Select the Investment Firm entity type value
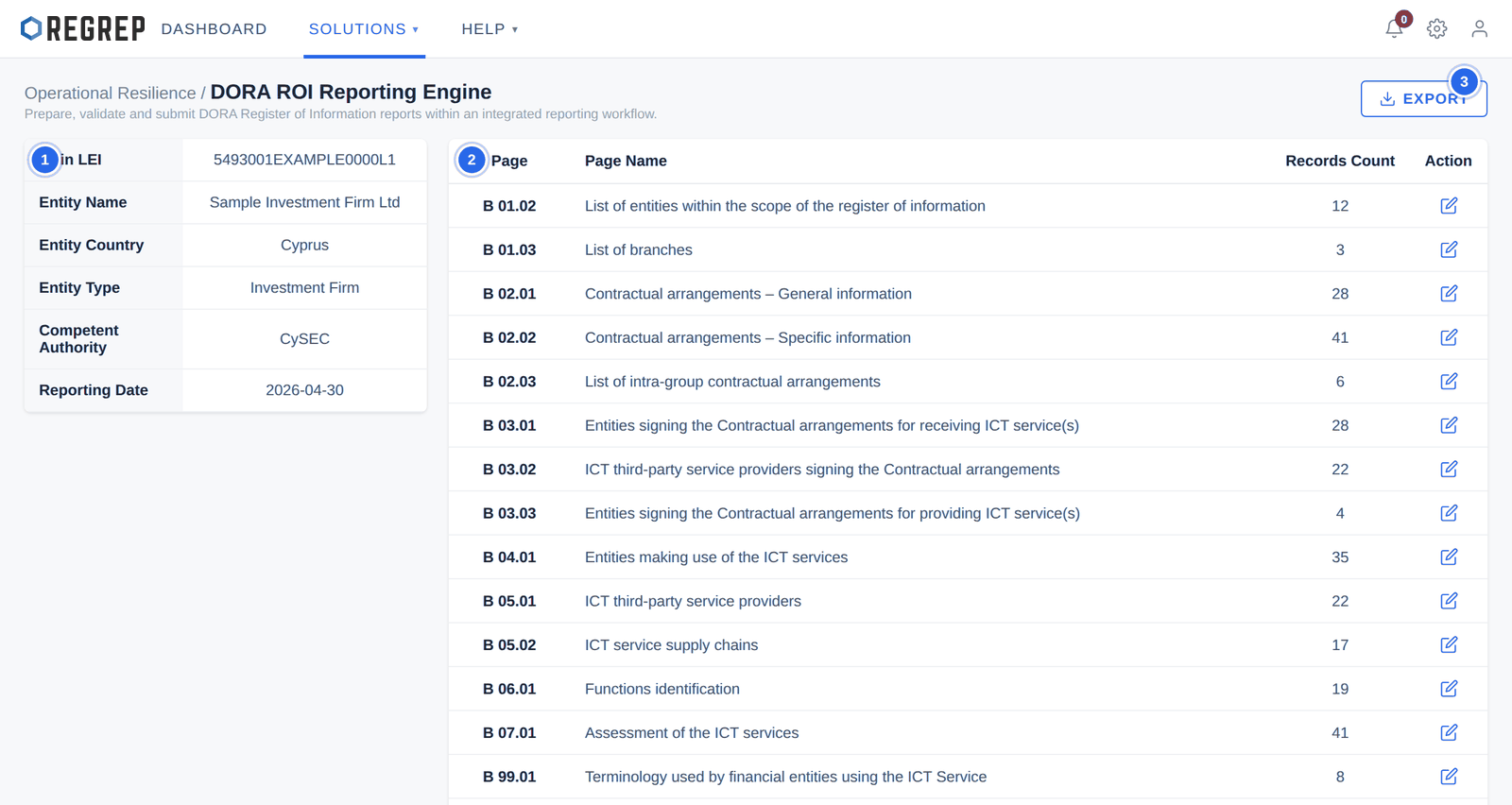This screenshot has width=1512, height=805. coord(304,287)
